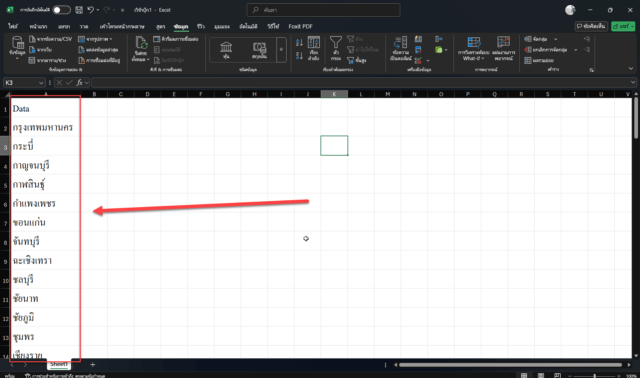The height and width of the screenshot is (378, 640).
Task: Expand the Data Types gallery arrow
Action: [x=281, y=49]
